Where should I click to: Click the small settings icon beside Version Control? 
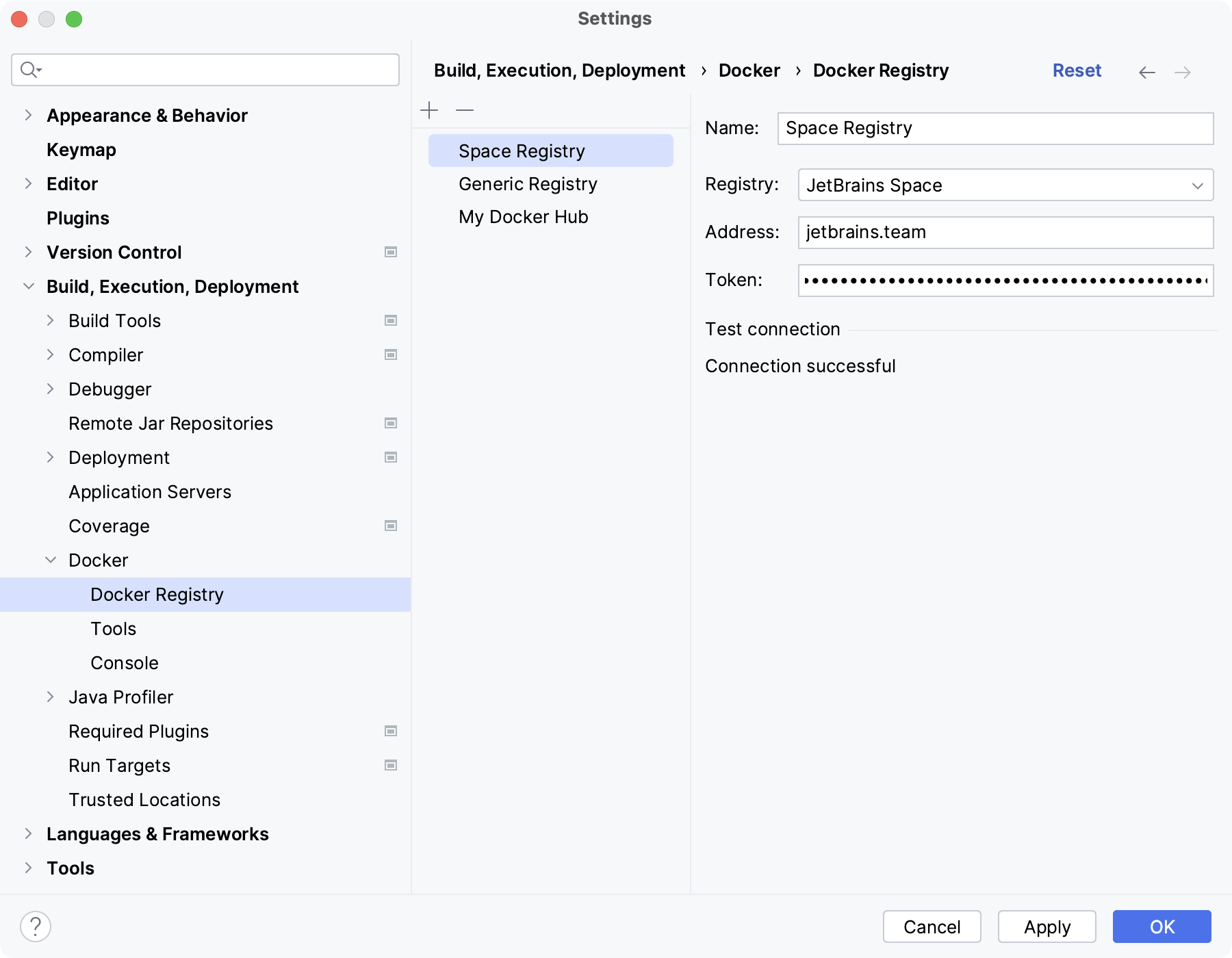click(x=390, y=252)
